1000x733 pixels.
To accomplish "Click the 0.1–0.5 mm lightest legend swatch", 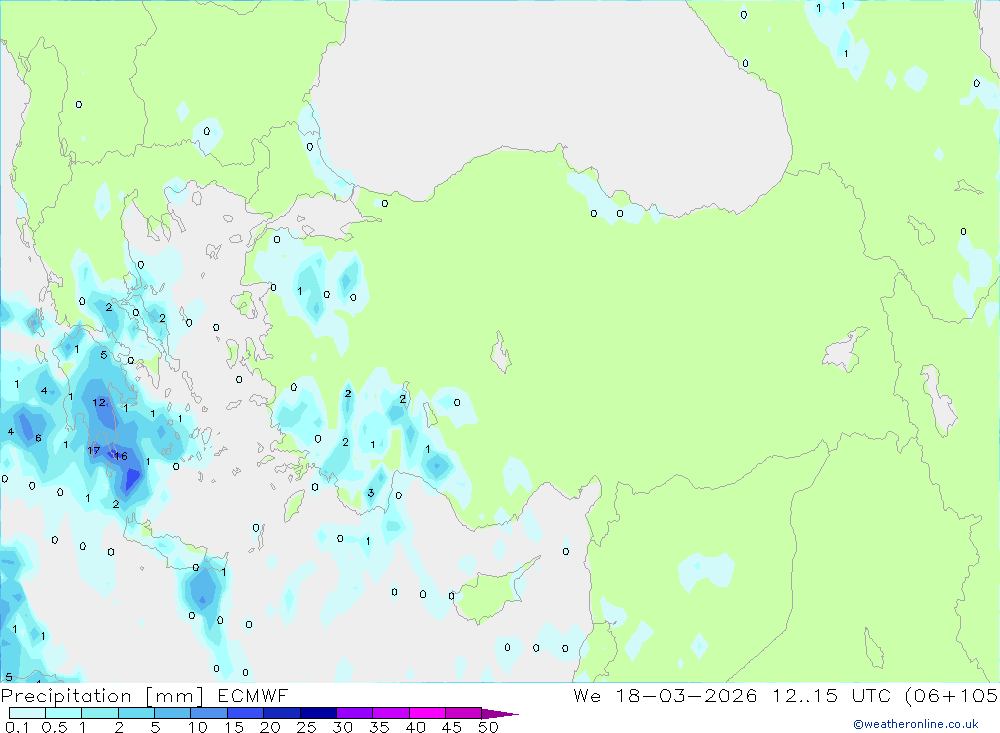I will 27,713.
